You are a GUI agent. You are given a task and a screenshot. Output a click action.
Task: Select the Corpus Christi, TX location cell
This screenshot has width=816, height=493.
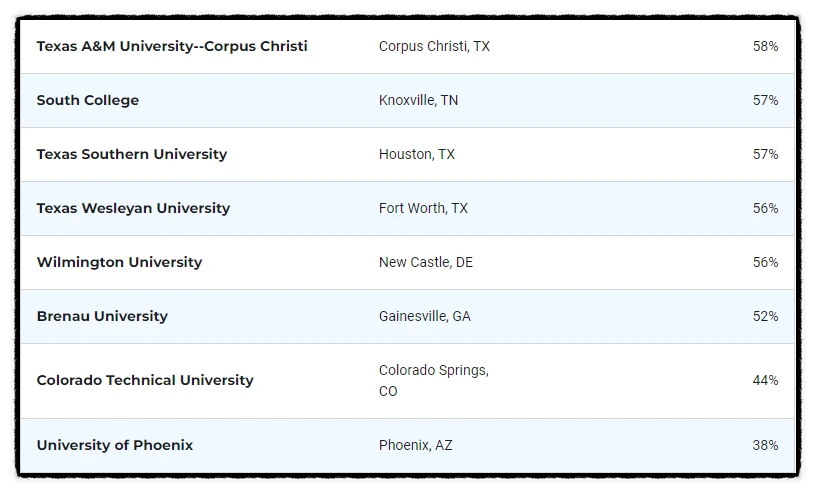[434, 46]
